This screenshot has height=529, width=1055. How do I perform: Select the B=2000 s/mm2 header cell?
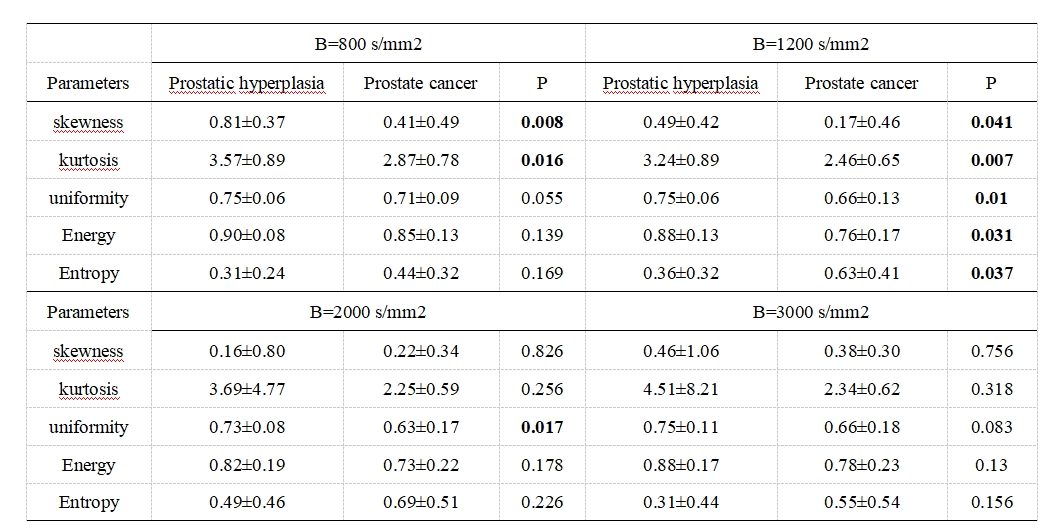(367, 312)
